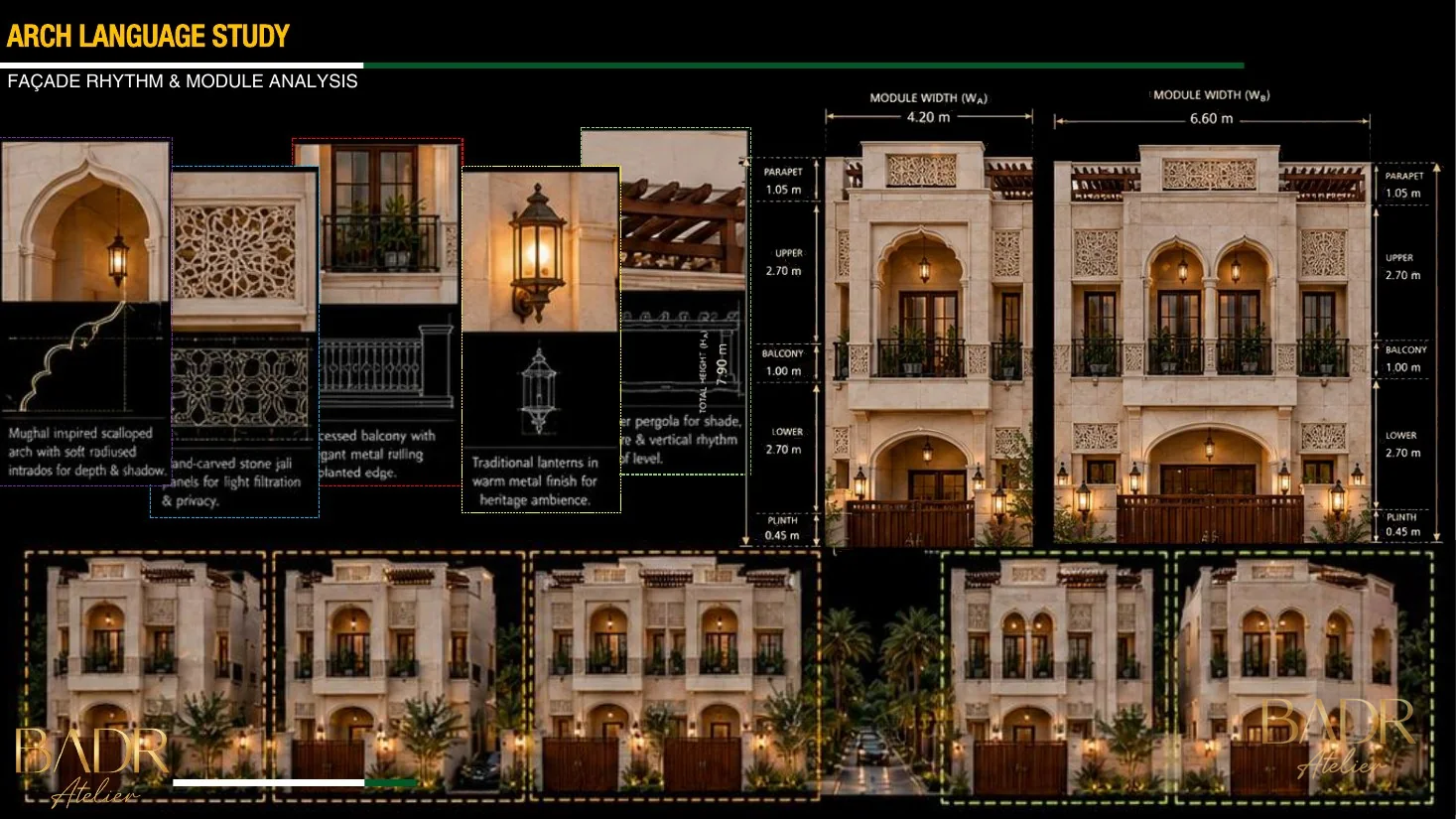Click PLINTH label right of the 6.60 m elevation
The image size is (1456, 819).
point(1401,517)
